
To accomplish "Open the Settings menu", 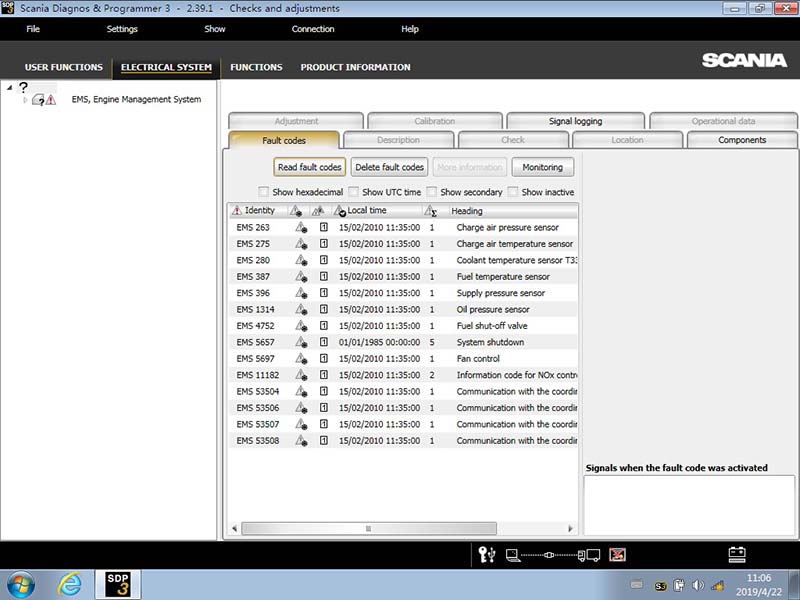I will (x=122, y=29).
